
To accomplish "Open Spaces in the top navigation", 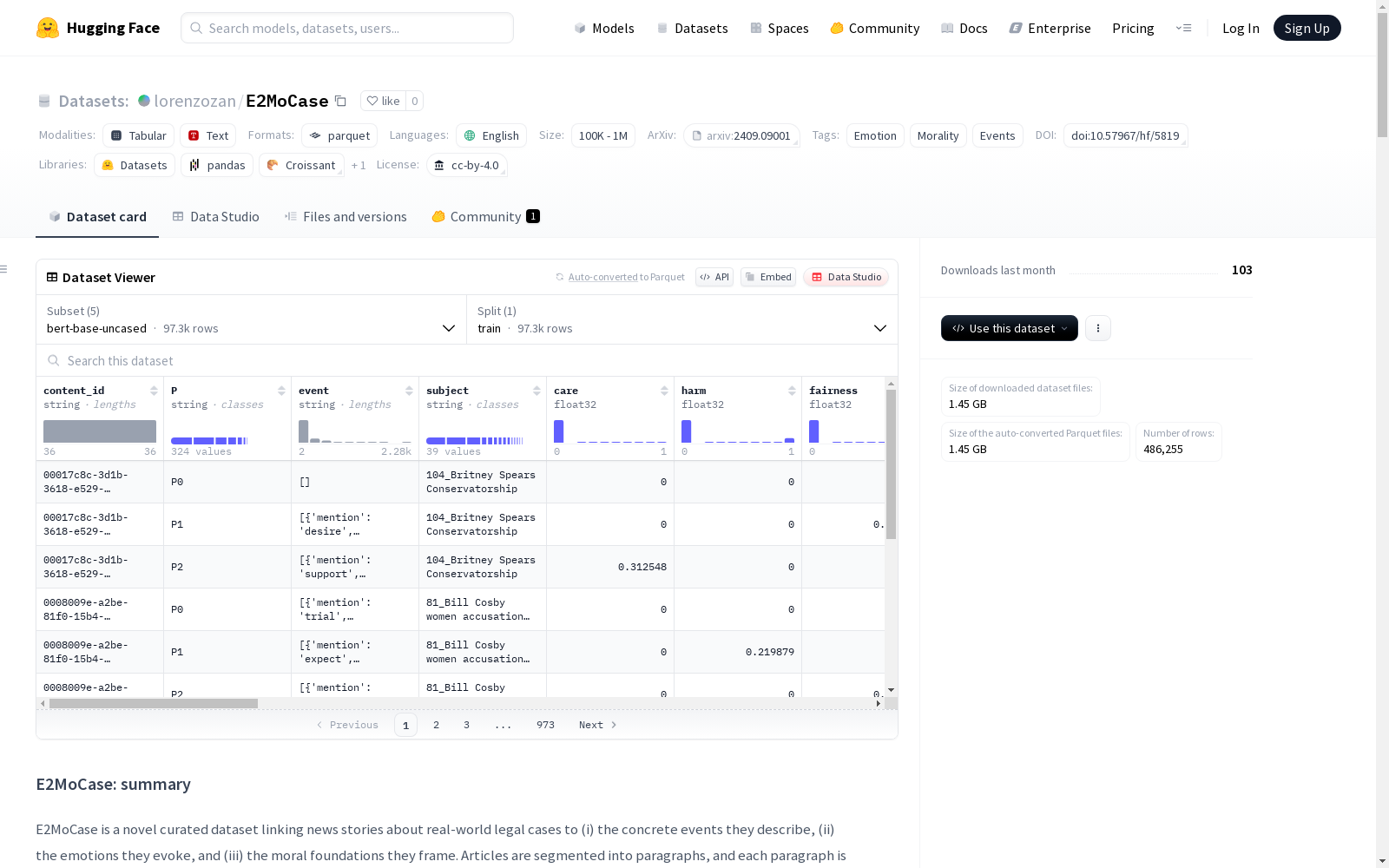I will 780,28.
